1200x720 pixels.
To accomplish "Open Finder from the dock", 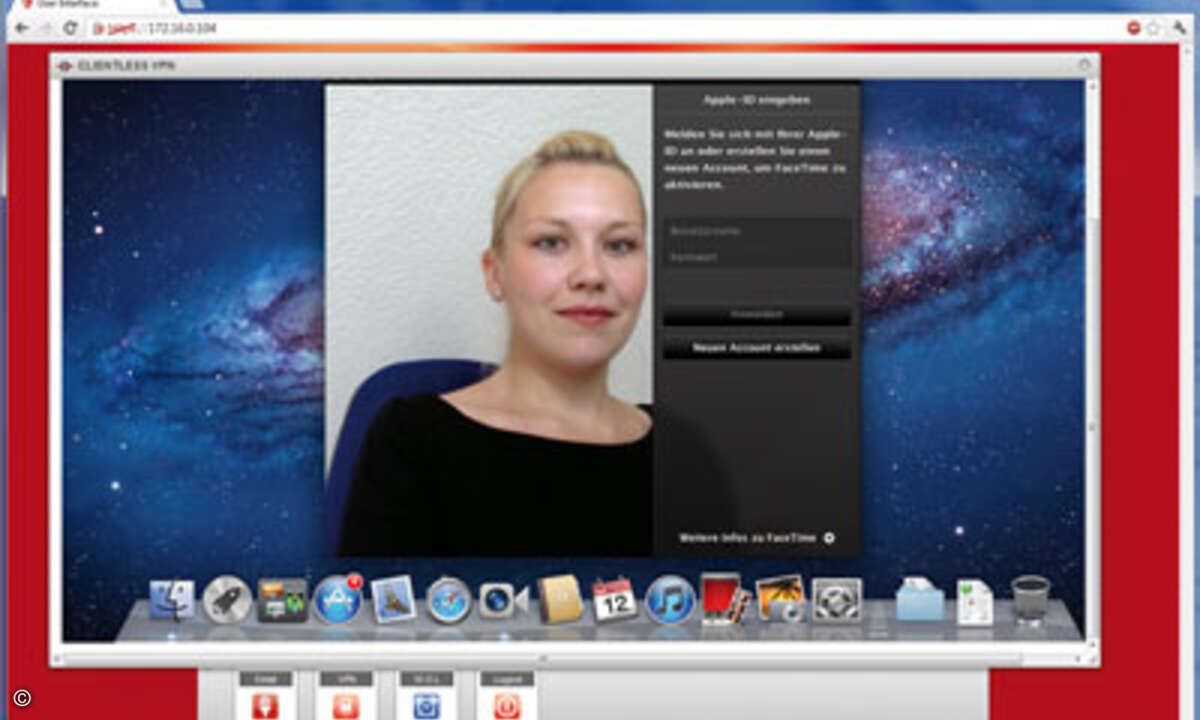I will tap(173, 600).
